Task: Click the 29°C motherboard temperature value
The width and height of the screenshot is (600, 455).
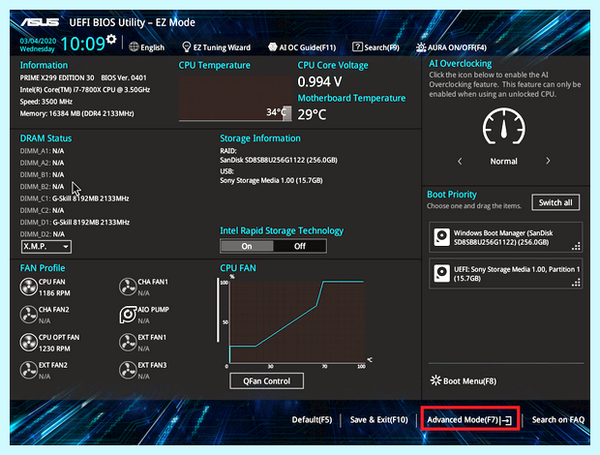Action: click(x=312, y=114)
